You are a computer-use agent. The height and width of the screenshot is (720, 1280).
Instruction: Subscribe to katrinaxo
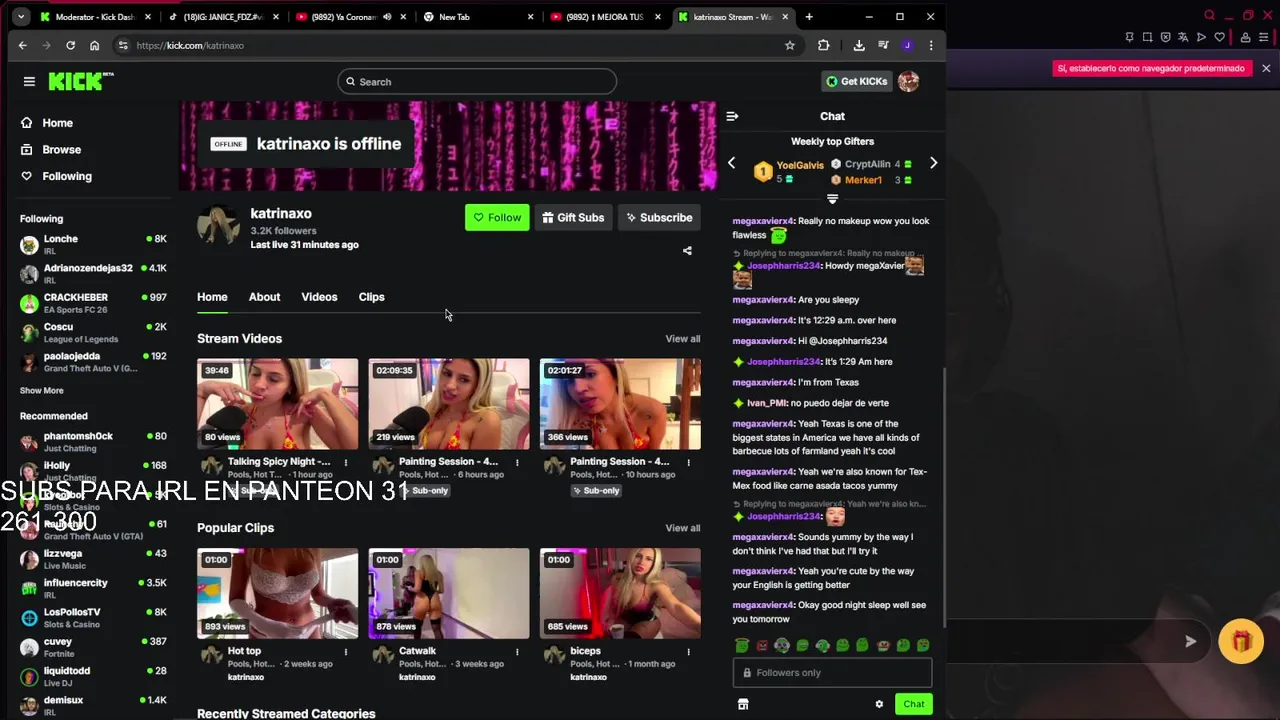pyautogui.click(x=659, y=217)
